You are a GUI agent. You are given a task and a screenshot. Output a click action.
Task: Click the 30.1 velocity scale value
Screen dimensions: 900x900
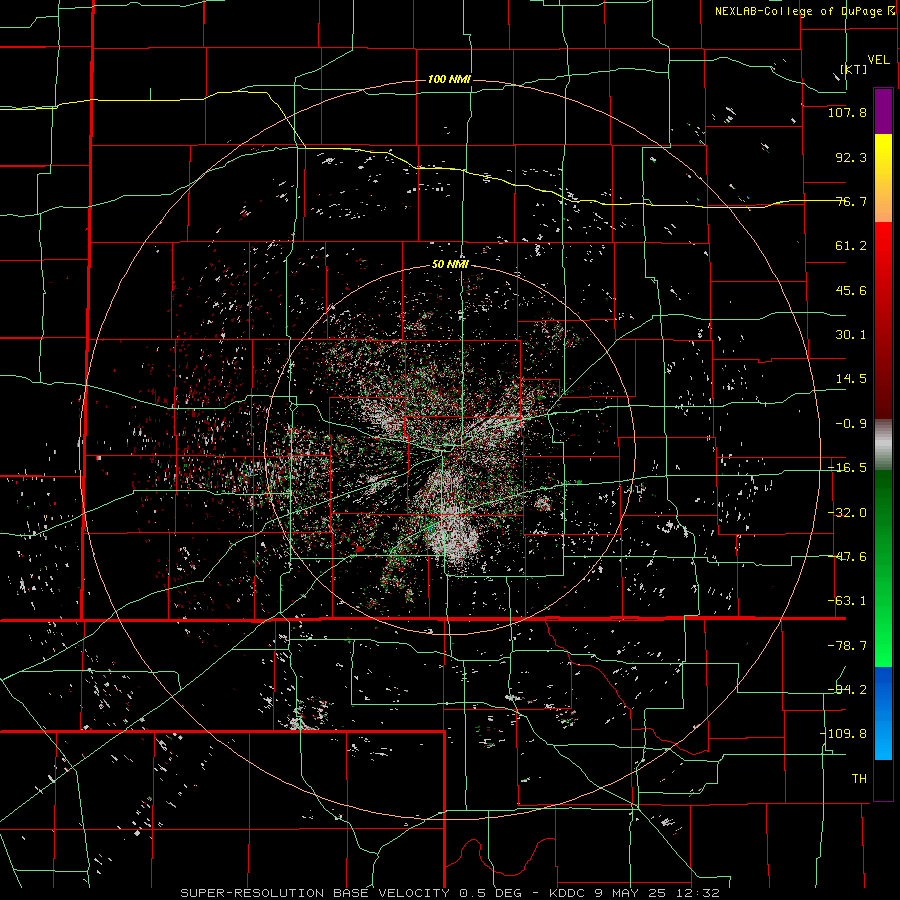click(851, 335)
